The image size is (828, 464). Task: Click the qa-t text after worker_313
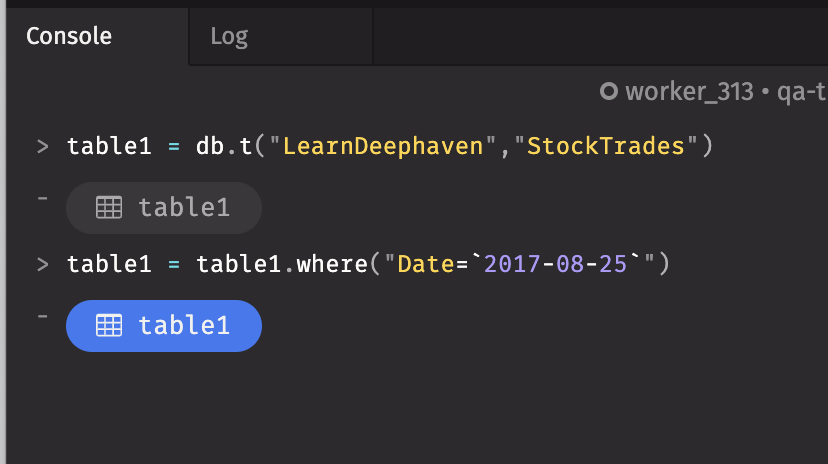(x=802, y=92)
